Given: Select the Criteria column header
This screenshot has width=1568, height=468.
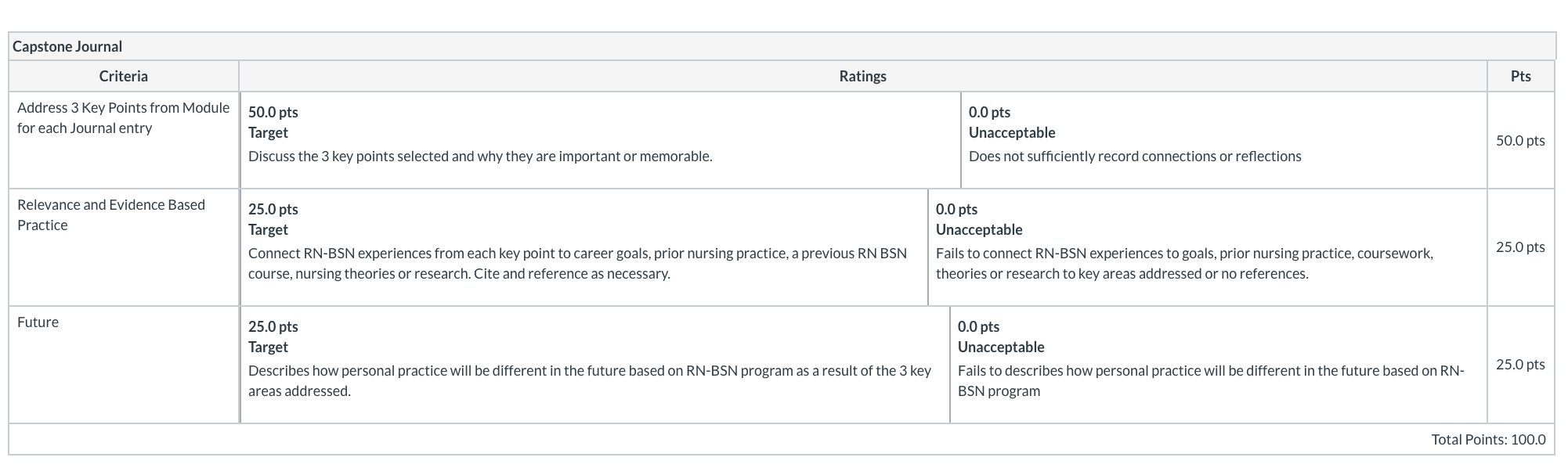Looking at the screenshot, I should point(123,76).
